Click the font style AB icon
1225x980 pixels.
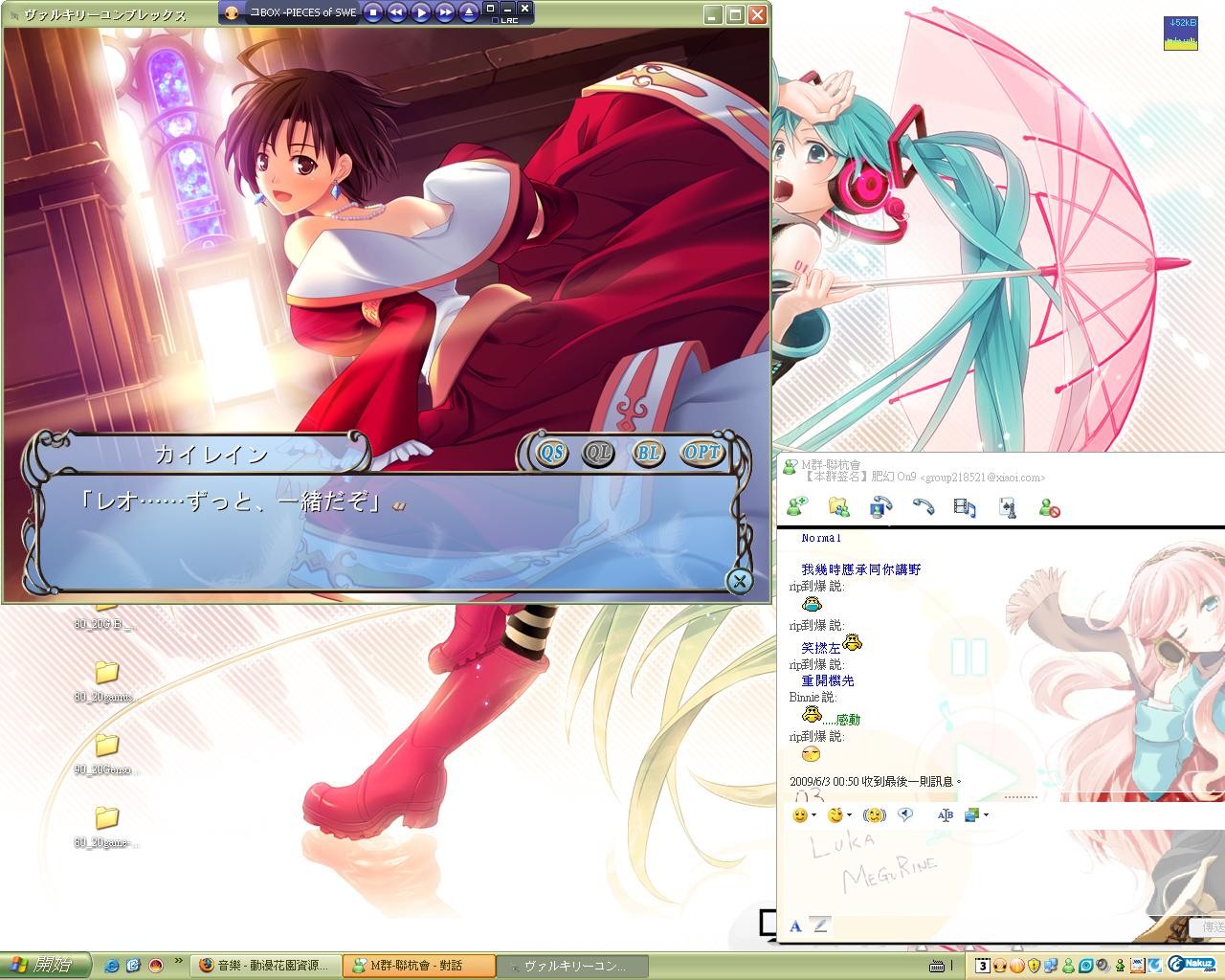pos(946,815)
